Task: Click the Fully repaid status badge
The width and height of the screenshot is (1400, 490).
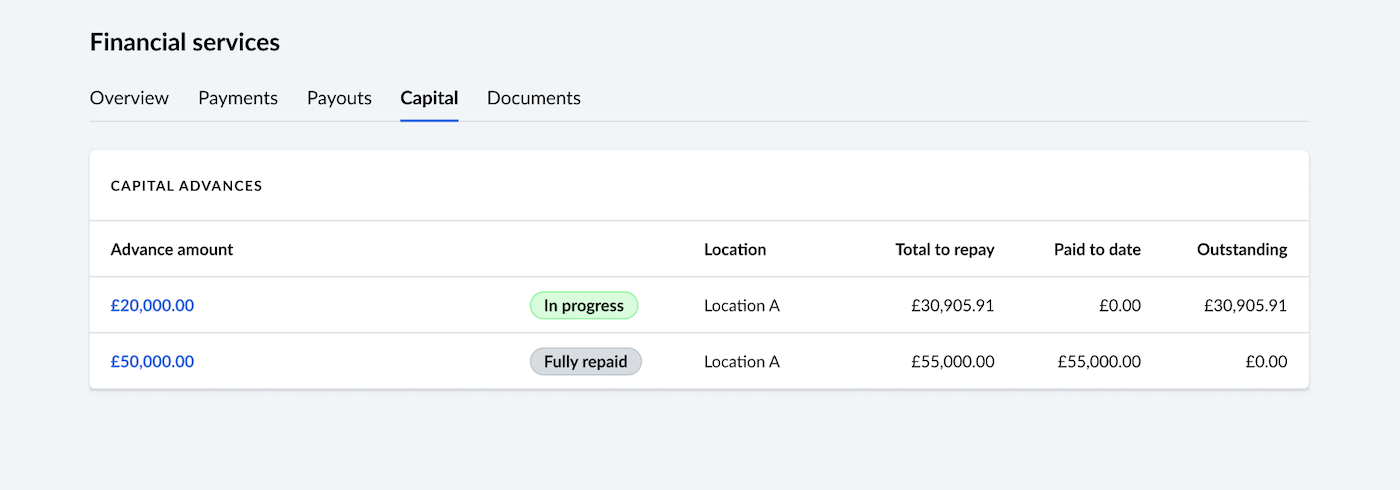Action: click(x=585, y=362)
